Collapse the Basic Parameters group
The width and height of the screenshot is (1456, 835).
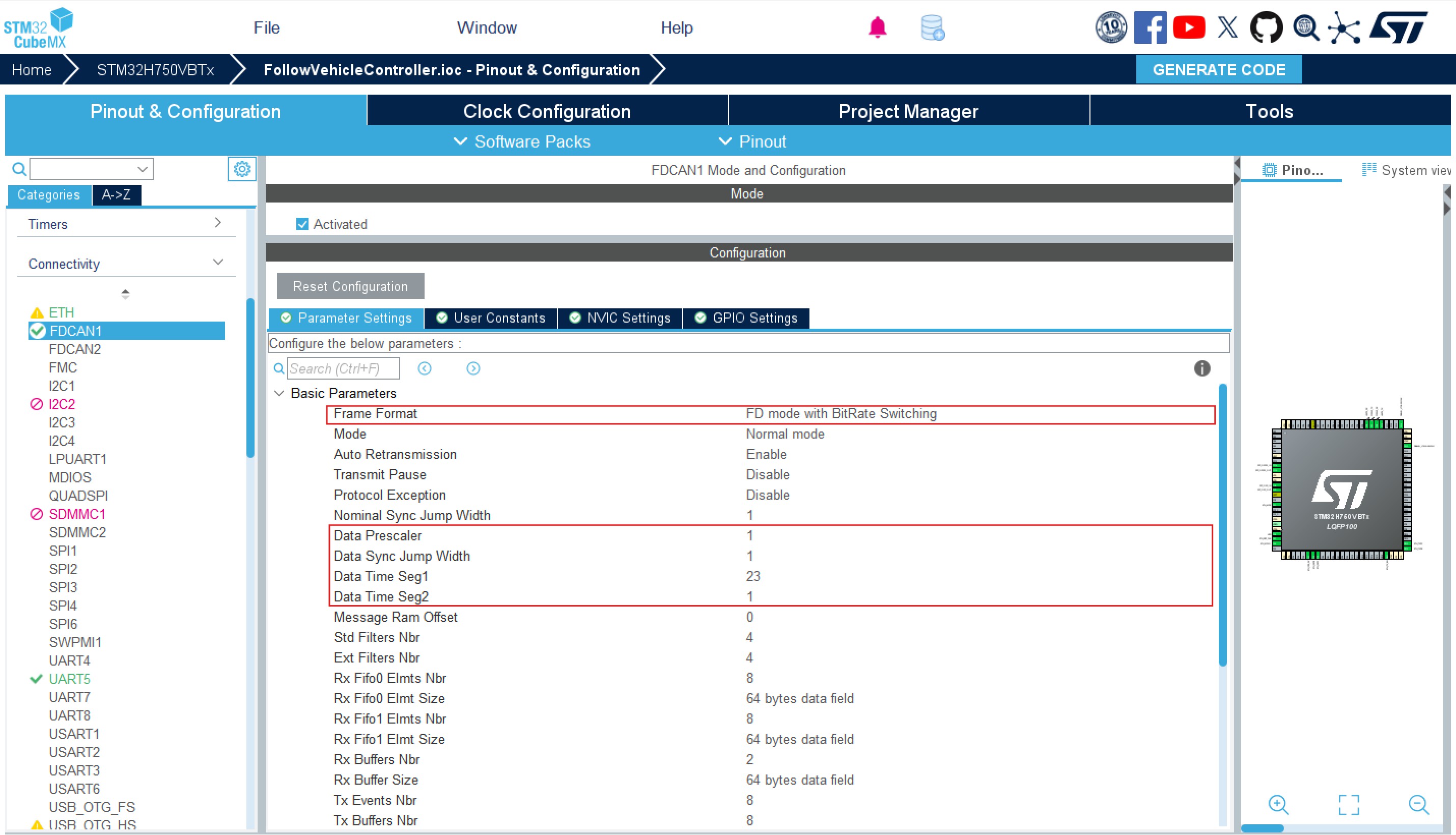click(279, 393)
